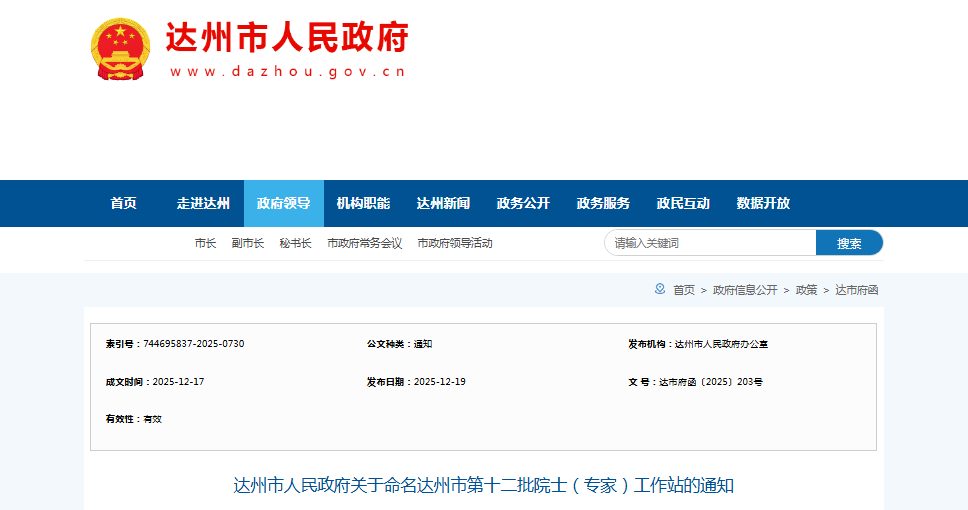Open 市政府常务会议 submenu link
This screenshot has width=968, height=510.
click(x=364, y=243)
